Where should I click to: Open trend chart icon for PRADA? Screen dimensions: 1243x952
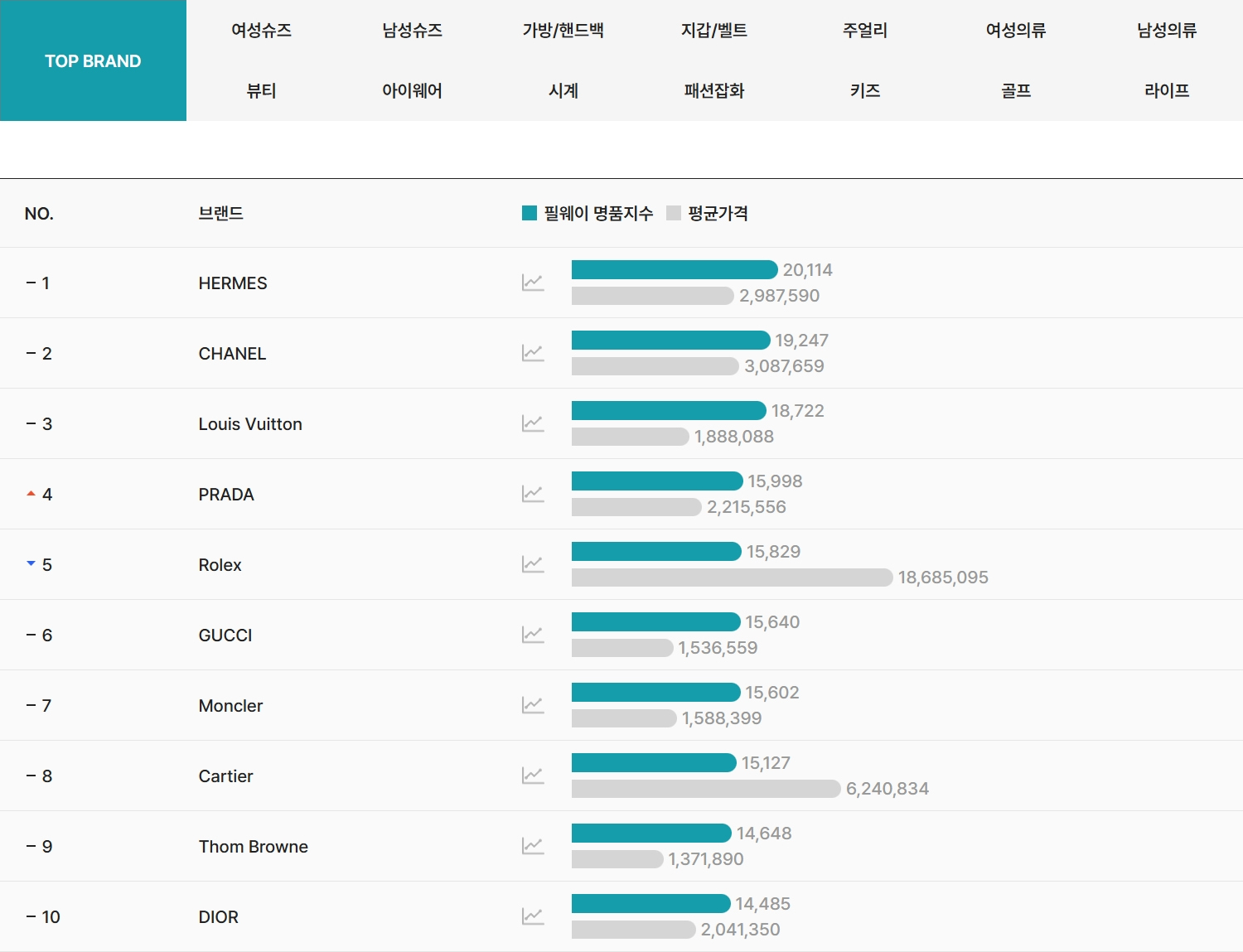[533, 494]
